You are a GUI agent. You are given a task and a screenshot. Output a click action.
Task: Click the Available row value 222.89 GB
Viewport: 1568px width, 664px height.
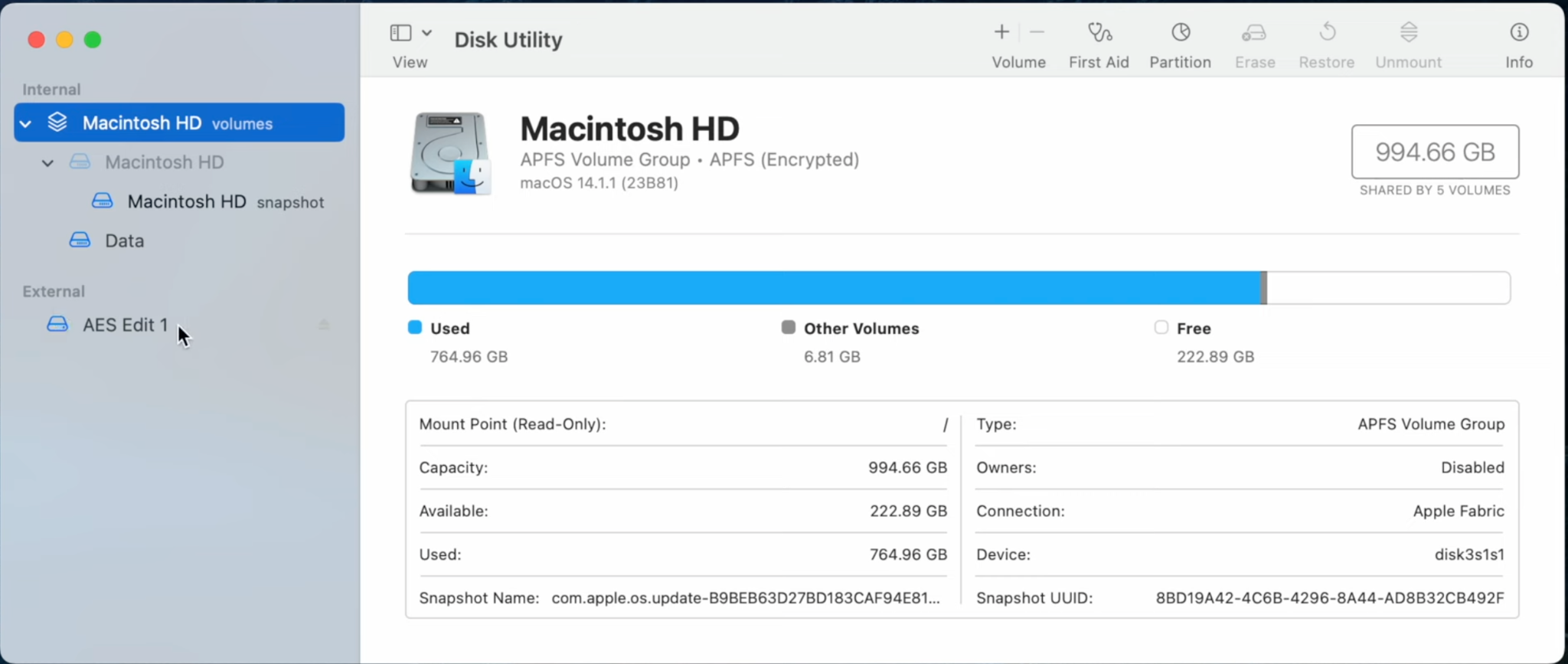[908, 511]
